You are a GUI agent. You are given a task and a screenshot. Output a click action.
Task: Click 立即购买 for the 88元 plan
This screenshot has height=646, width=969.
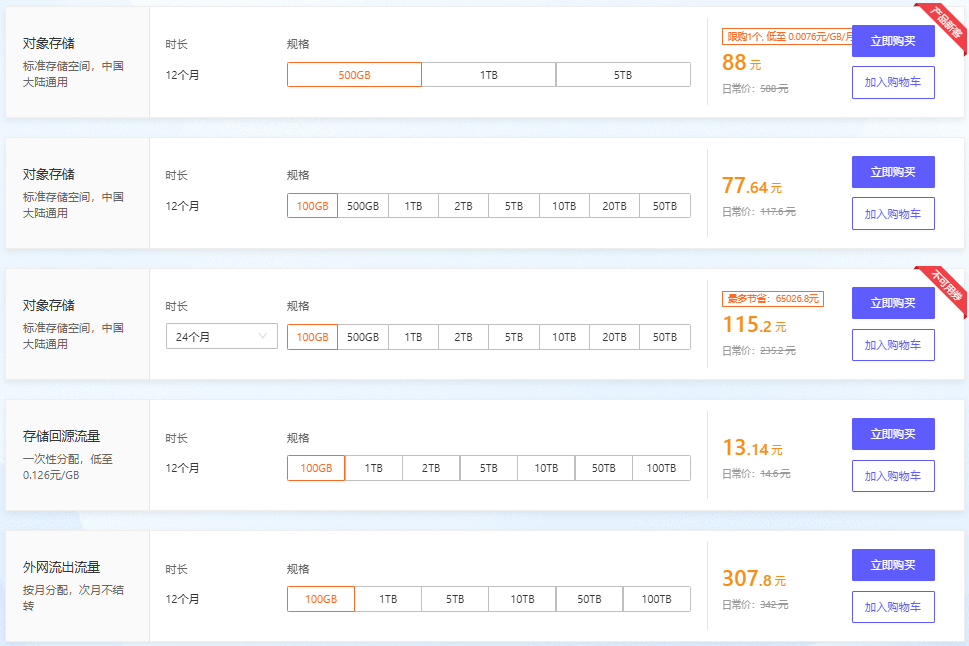point(893,41)
